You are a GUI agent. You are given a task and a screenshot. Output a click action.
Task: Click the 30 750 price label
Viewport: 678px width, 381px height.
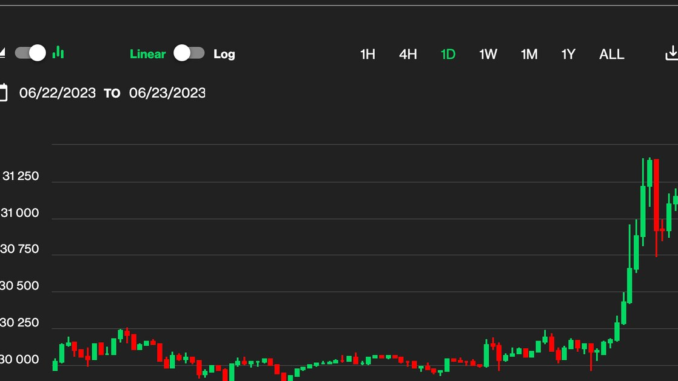tap(19, 249)
